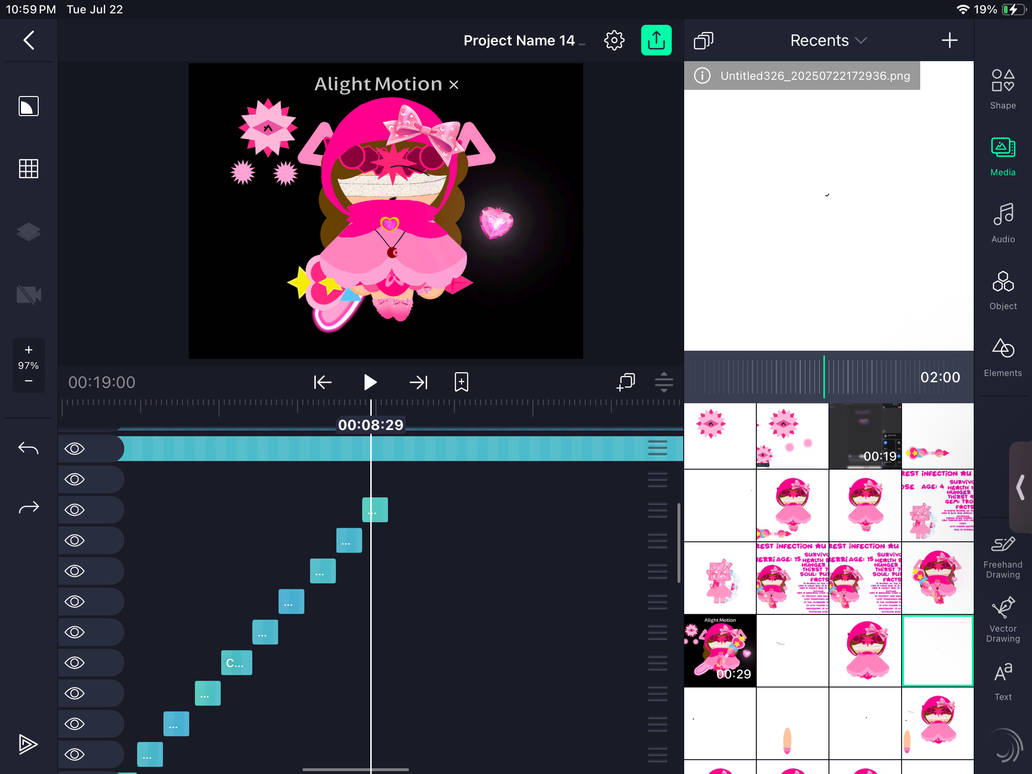Start a Vector Drawing
The image size is (1032, 774).
click(x=1002, y=620)
